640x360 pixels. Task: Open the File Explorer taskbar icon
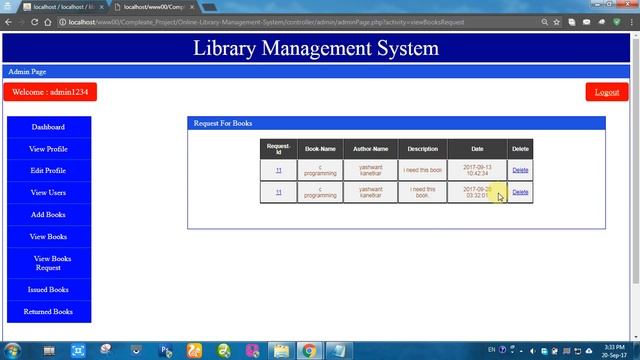[x=281, y=351]
